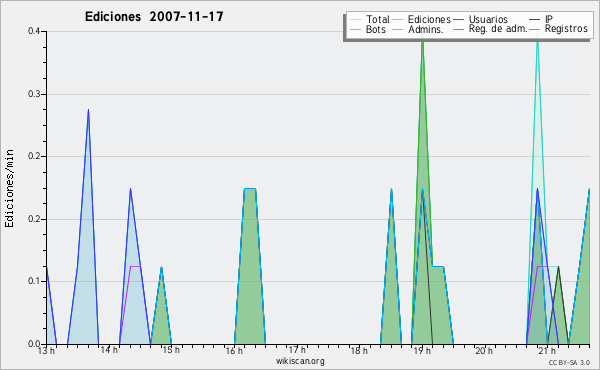Viewport: 600px width, 370px height.
Task: Click the CC BY-SA 3.0 license label
Action: 569,362
